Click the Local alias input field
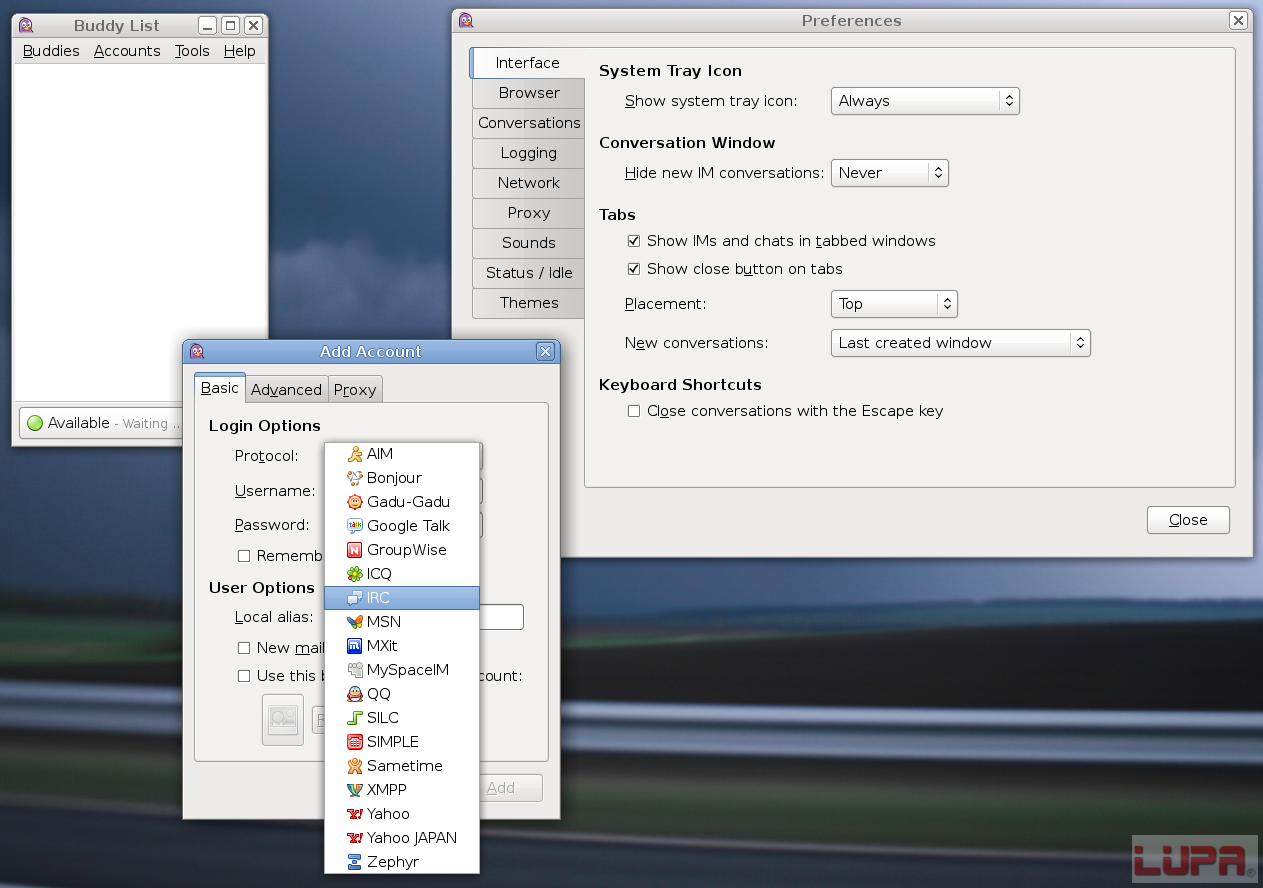Viewport: 1263px width, 888px height. coord(501,617)
